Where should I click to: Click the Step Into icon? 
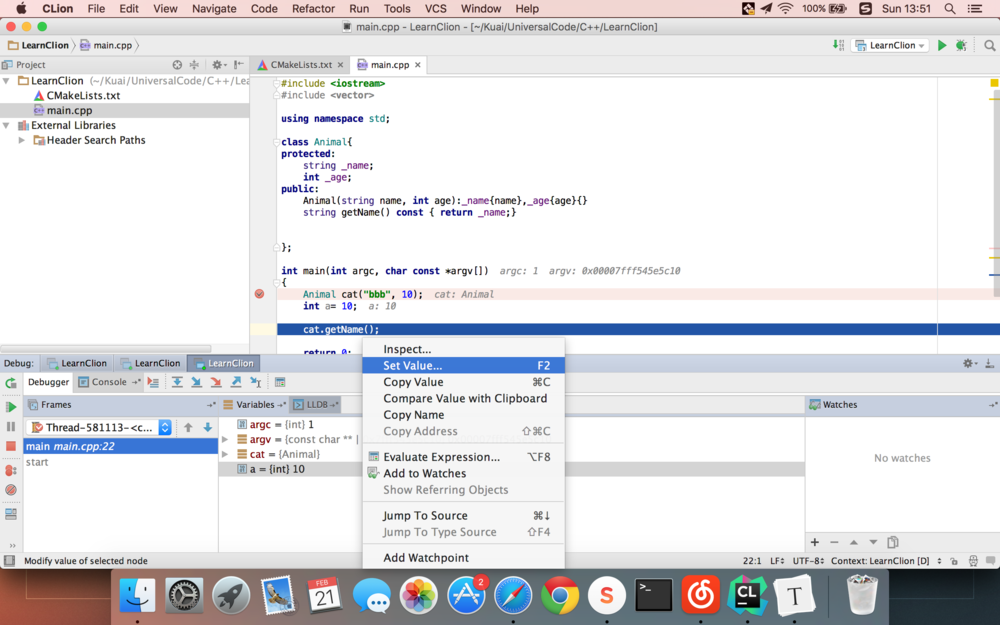[196, 382]
